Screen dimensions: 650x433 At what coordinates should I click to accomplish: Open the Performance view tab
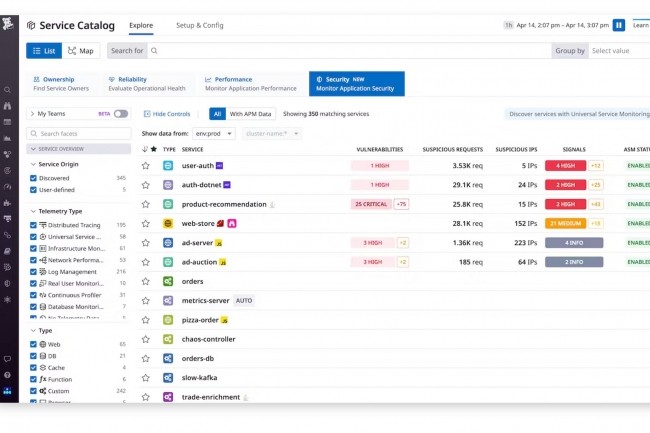point(251,84)
